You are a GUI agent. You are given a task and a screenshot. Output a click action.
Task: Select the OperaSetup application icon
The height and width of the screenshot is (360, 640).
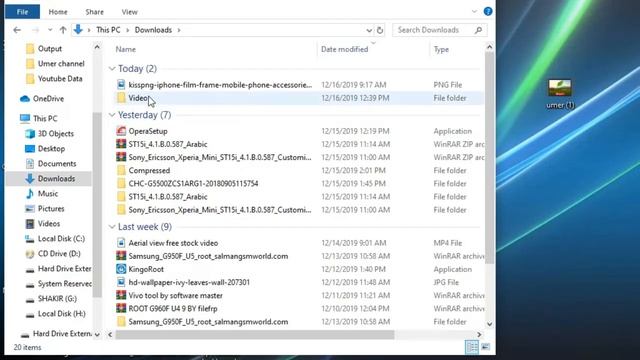pyautogui.click(x=121, y=131)
